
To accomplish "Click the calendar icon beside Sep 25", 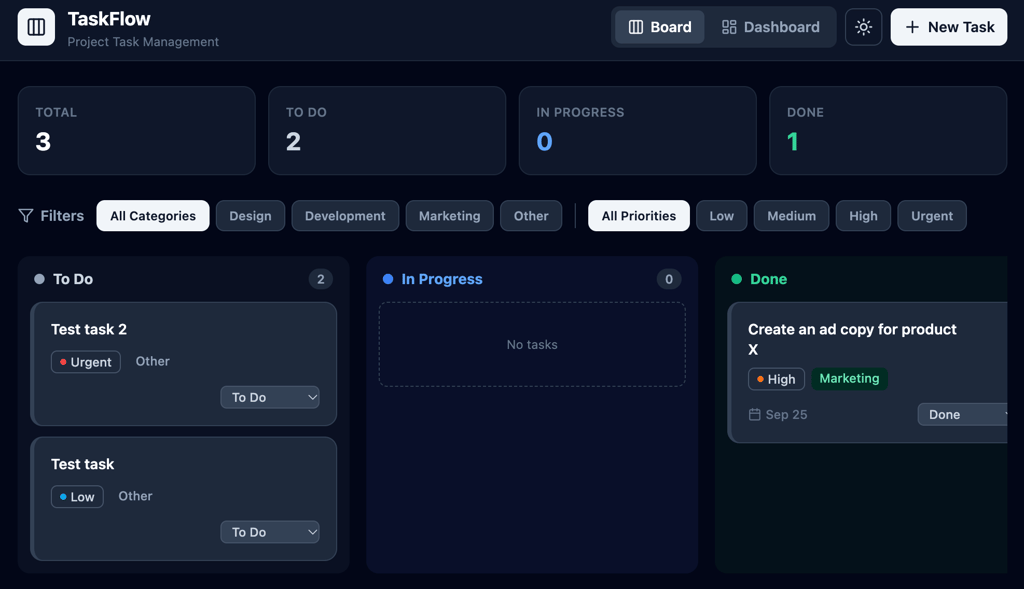I will [x=754, y=415].
